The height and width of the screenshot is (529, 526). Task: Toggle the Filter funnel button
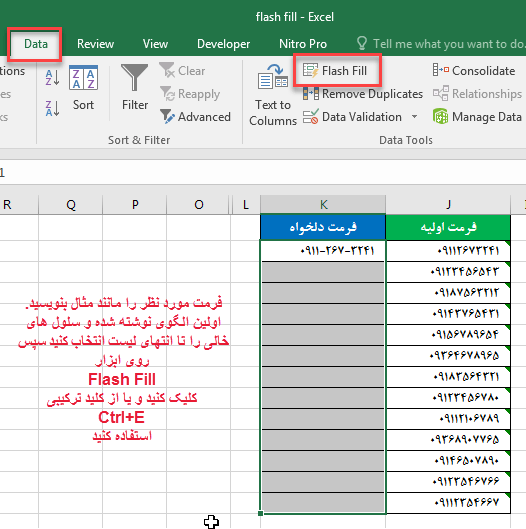click(135, 87)
